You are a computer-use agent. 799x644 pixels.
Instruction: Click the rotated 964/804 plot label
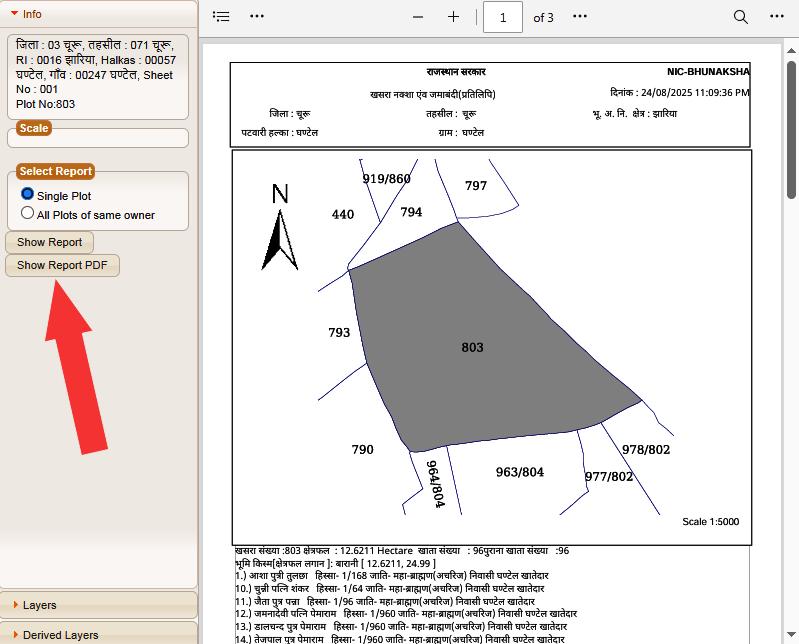[435, 484]
